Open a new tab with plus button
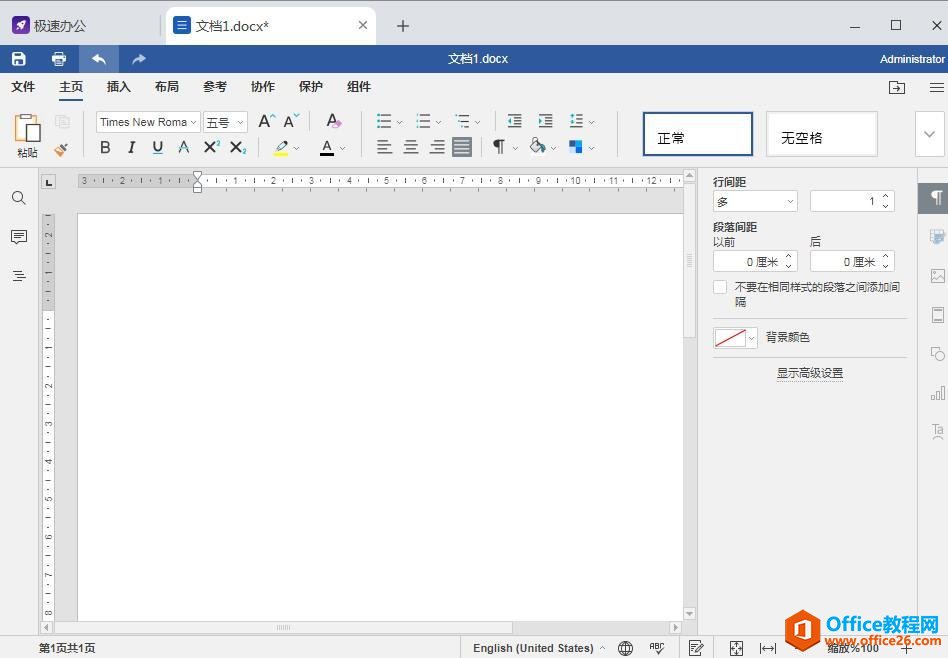The height and width of the screenshot is (658, 948). pos(403,26)
